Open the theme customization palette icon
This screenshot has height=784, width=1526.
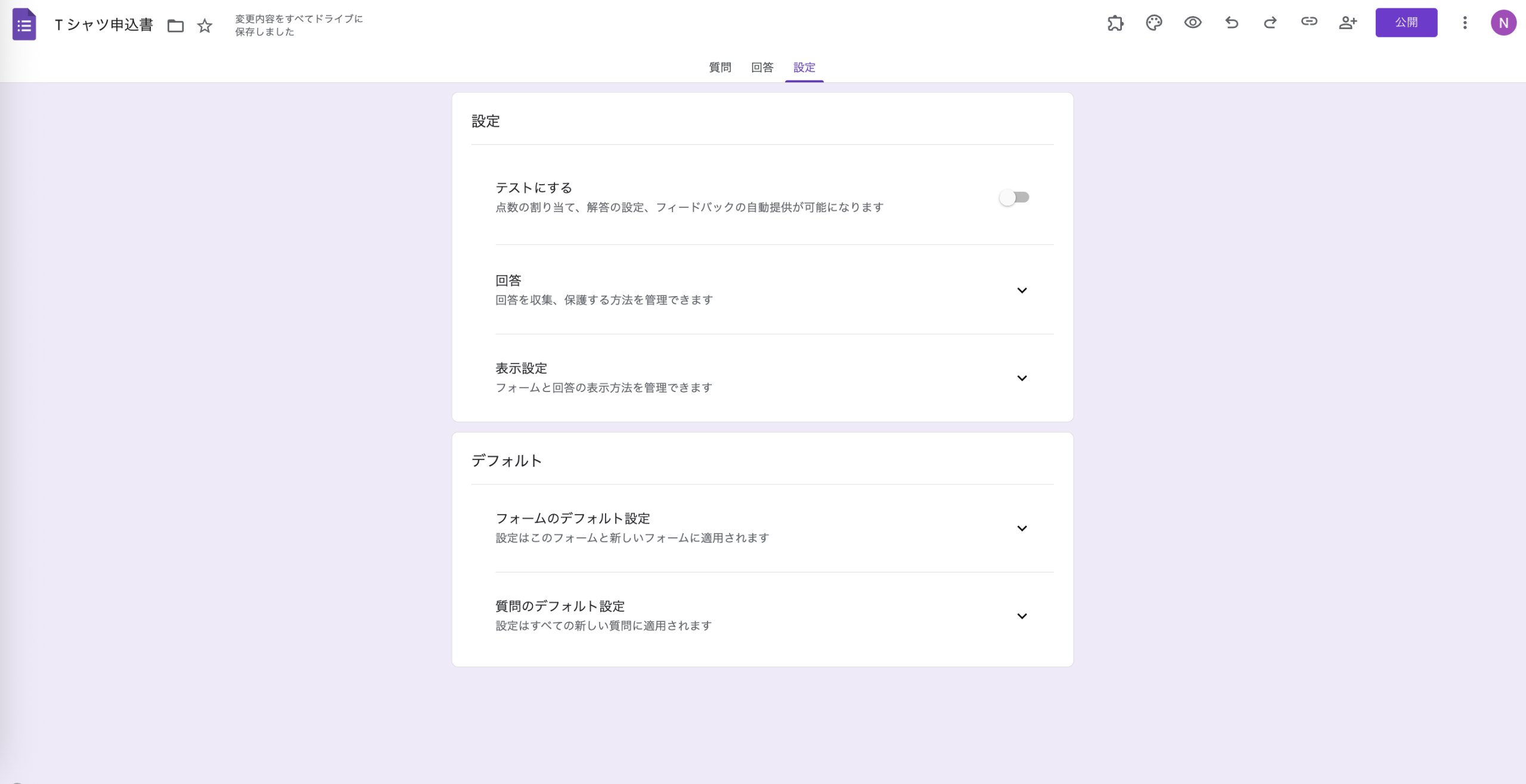point(1155,23)
